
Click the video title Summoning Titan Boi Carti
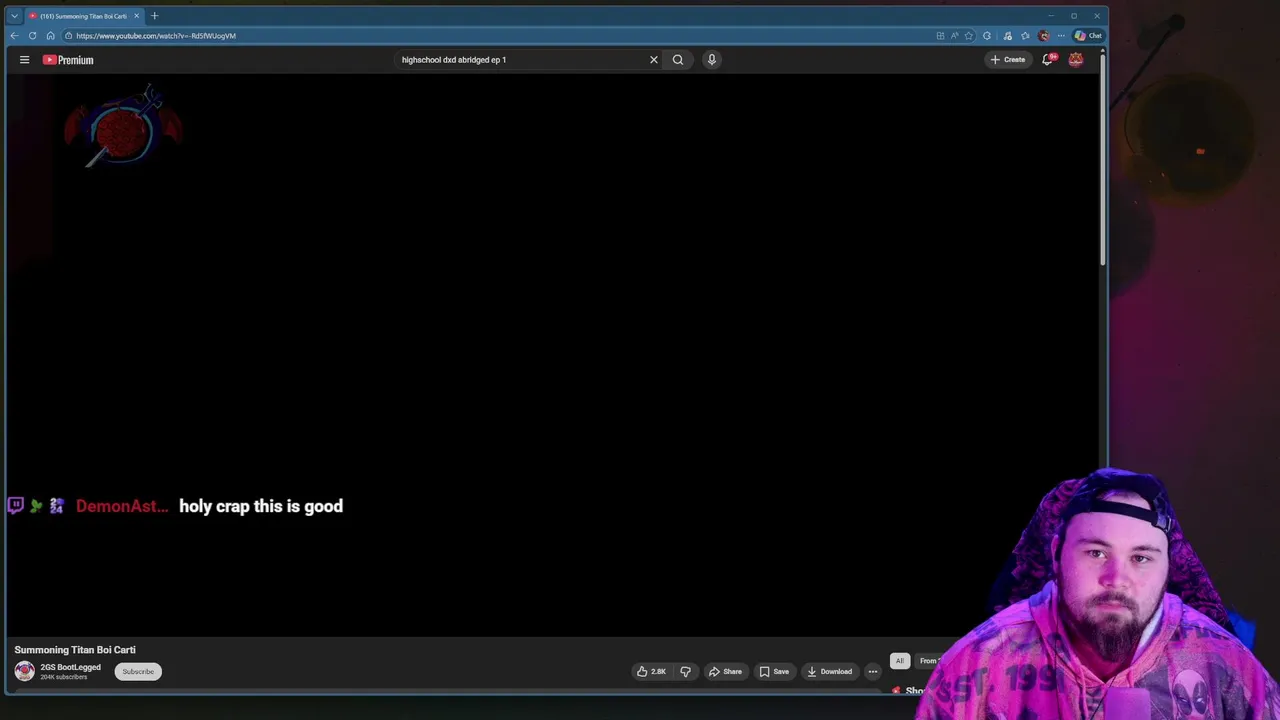click(x=75, y=650)
